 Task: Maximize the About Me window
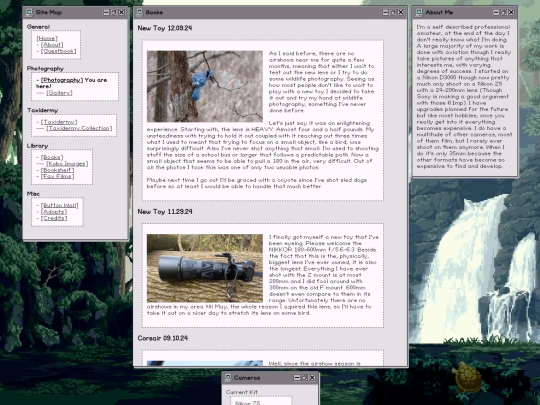coord(504,12)
